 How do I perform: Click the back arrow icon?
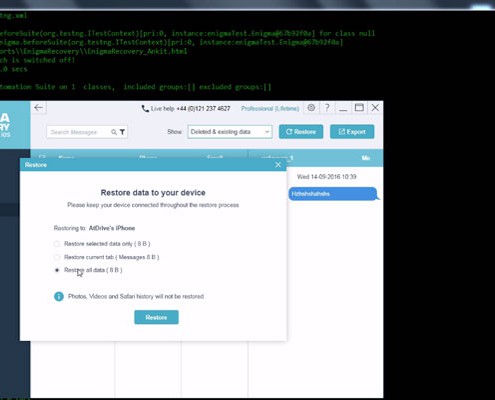point(38,108)
